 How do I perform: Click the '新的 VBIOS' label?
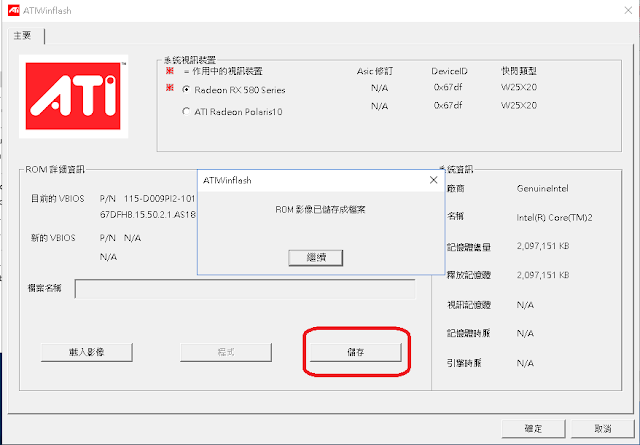point(53,238)
